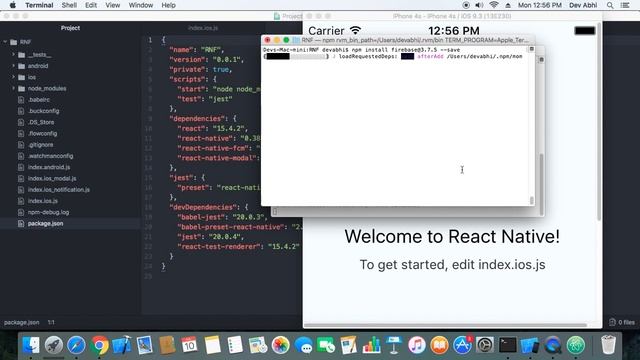Open .flowconfig file

[42, 133]
